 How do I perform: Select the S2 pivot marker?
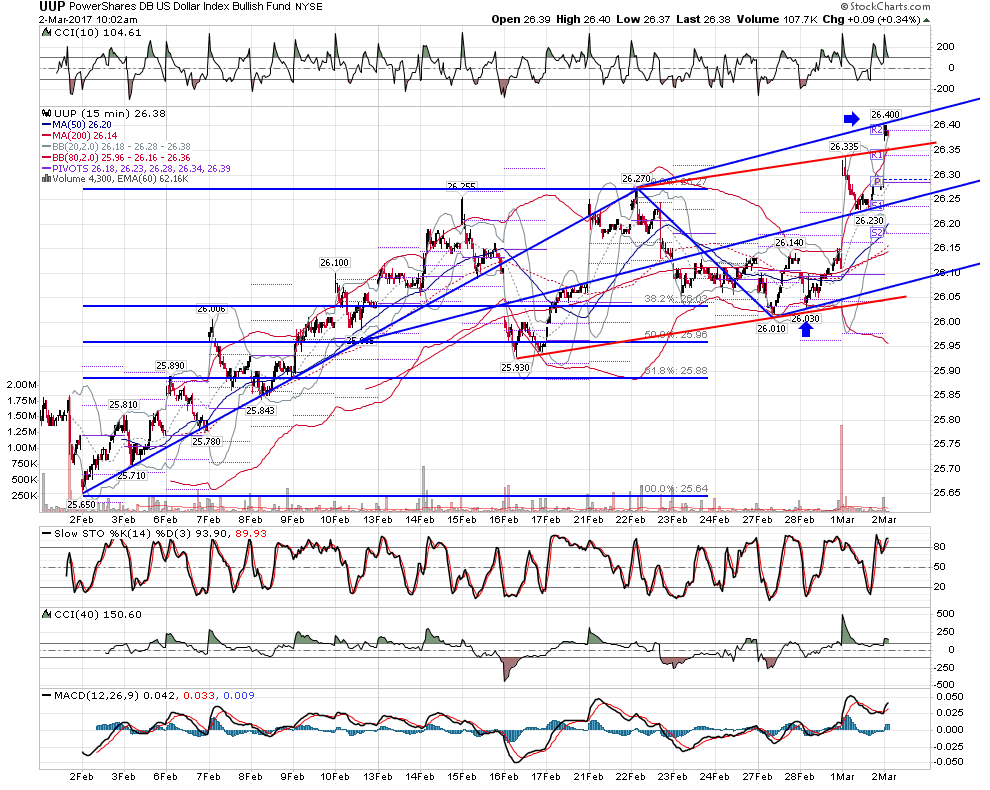coord(876,233)
